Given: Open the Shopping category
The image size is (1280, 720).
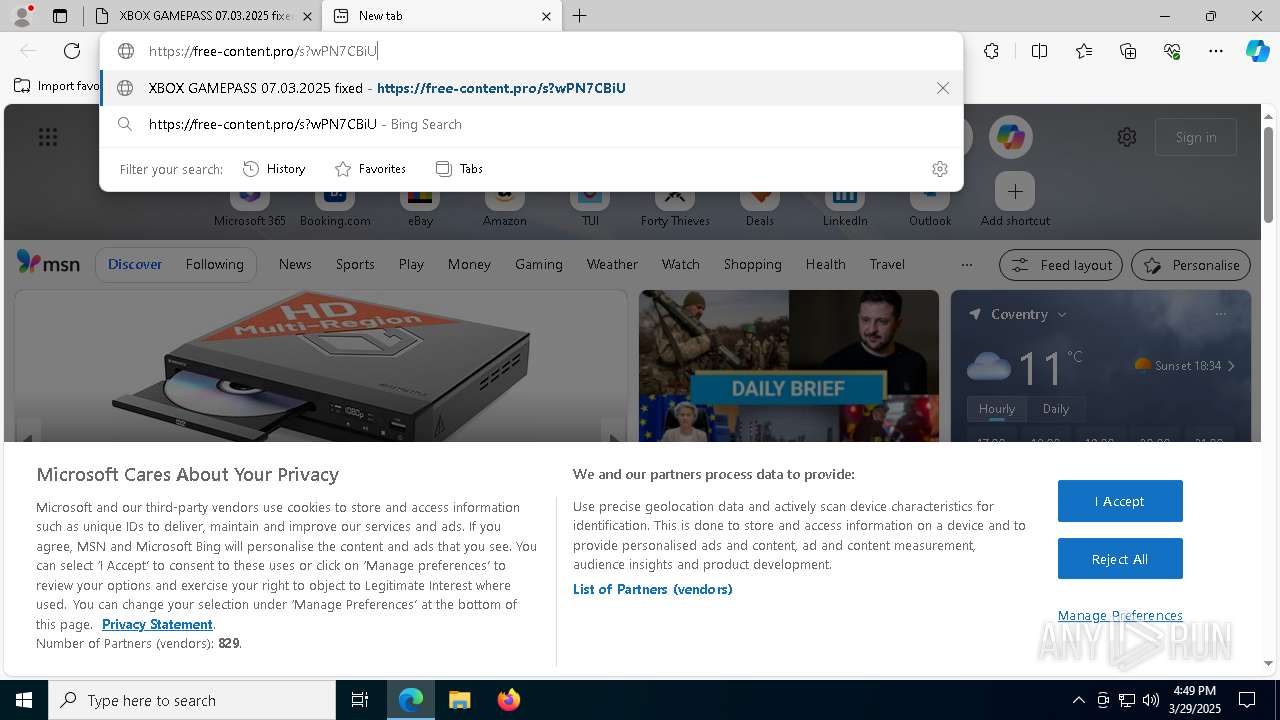Looking at the screenshot, I should pos(752,264).
